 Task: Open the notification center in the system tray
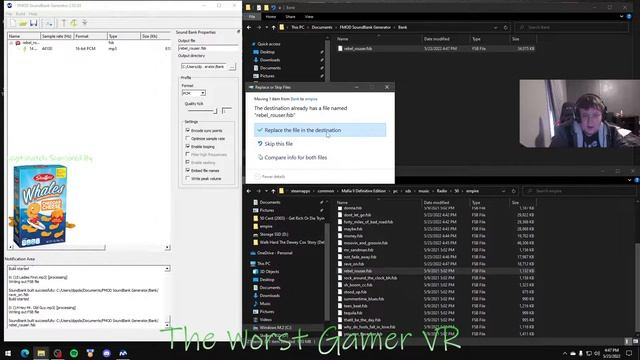coord(629,353)
